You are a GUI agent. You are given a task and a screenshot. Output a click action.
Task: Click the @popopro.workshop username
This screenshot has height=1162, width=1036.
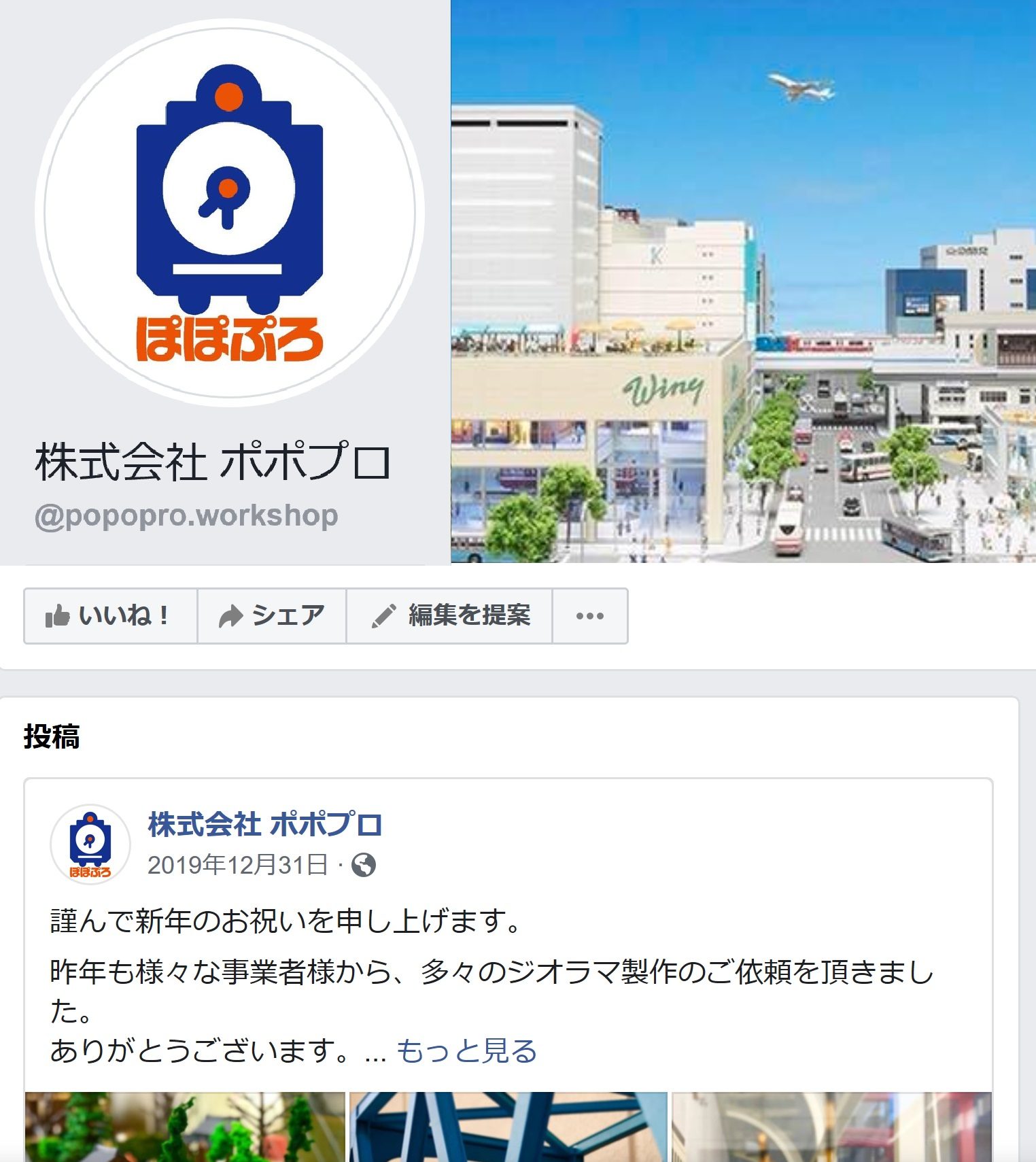[x=186, y=516]
